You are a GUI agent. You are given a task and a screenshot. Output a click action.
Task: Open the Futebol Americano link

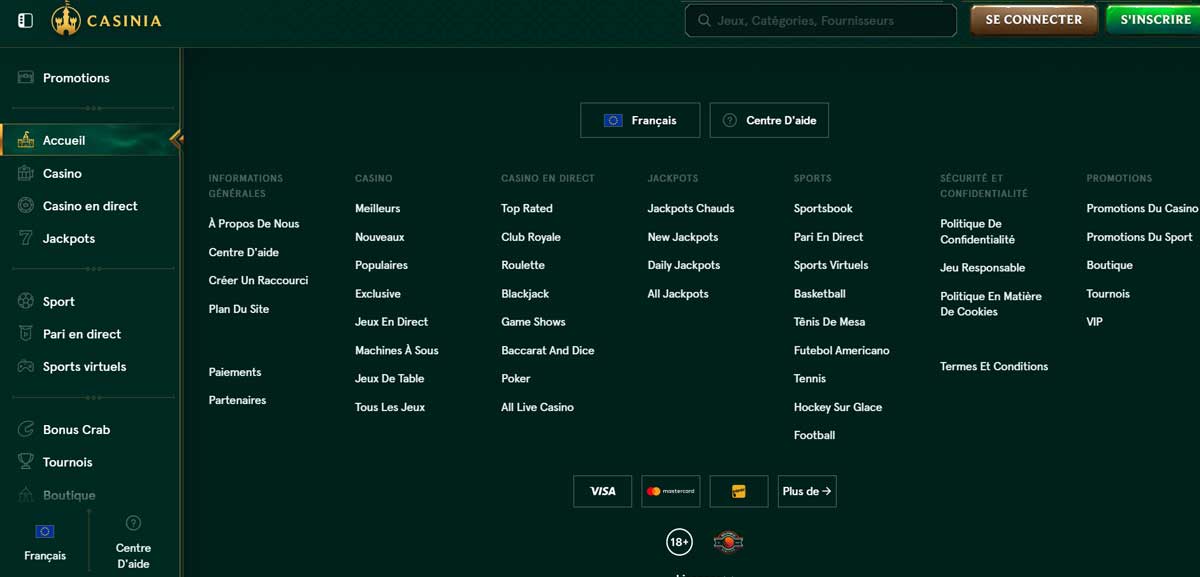pyautogui.click(x=841, y=350)
